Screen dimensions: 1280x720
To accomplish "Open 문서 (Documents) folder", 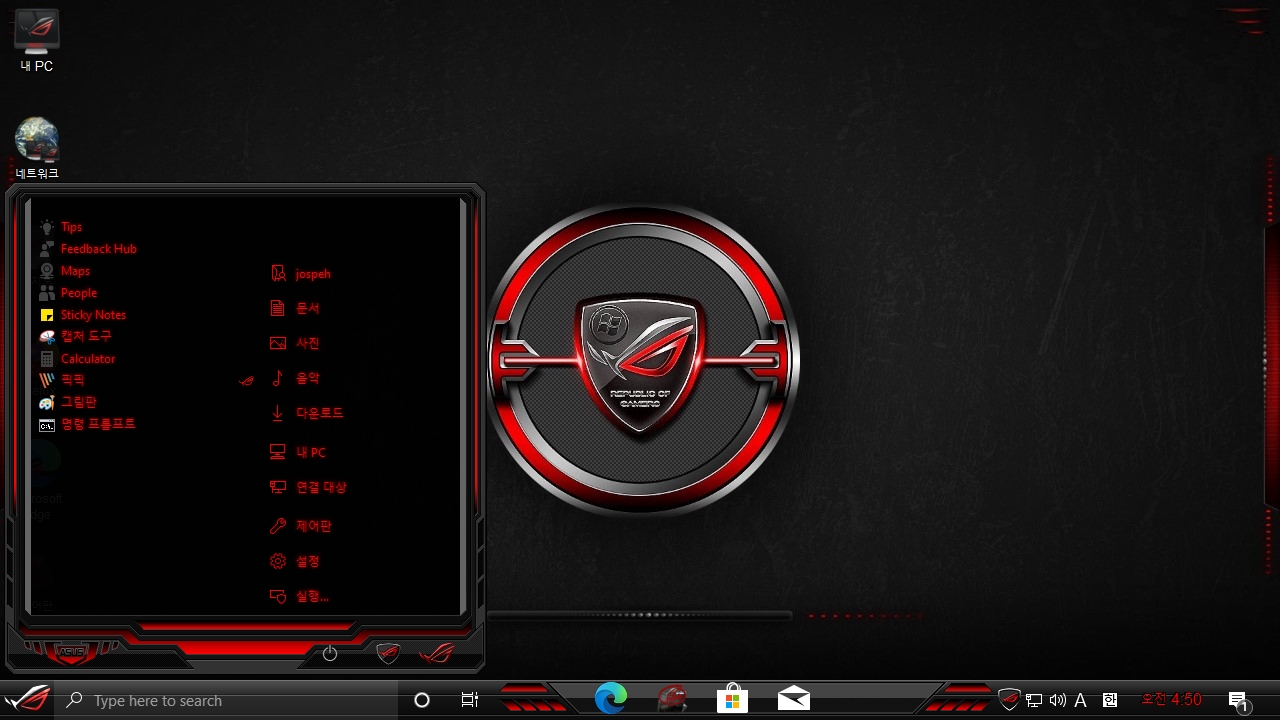I will coord(295,308).
